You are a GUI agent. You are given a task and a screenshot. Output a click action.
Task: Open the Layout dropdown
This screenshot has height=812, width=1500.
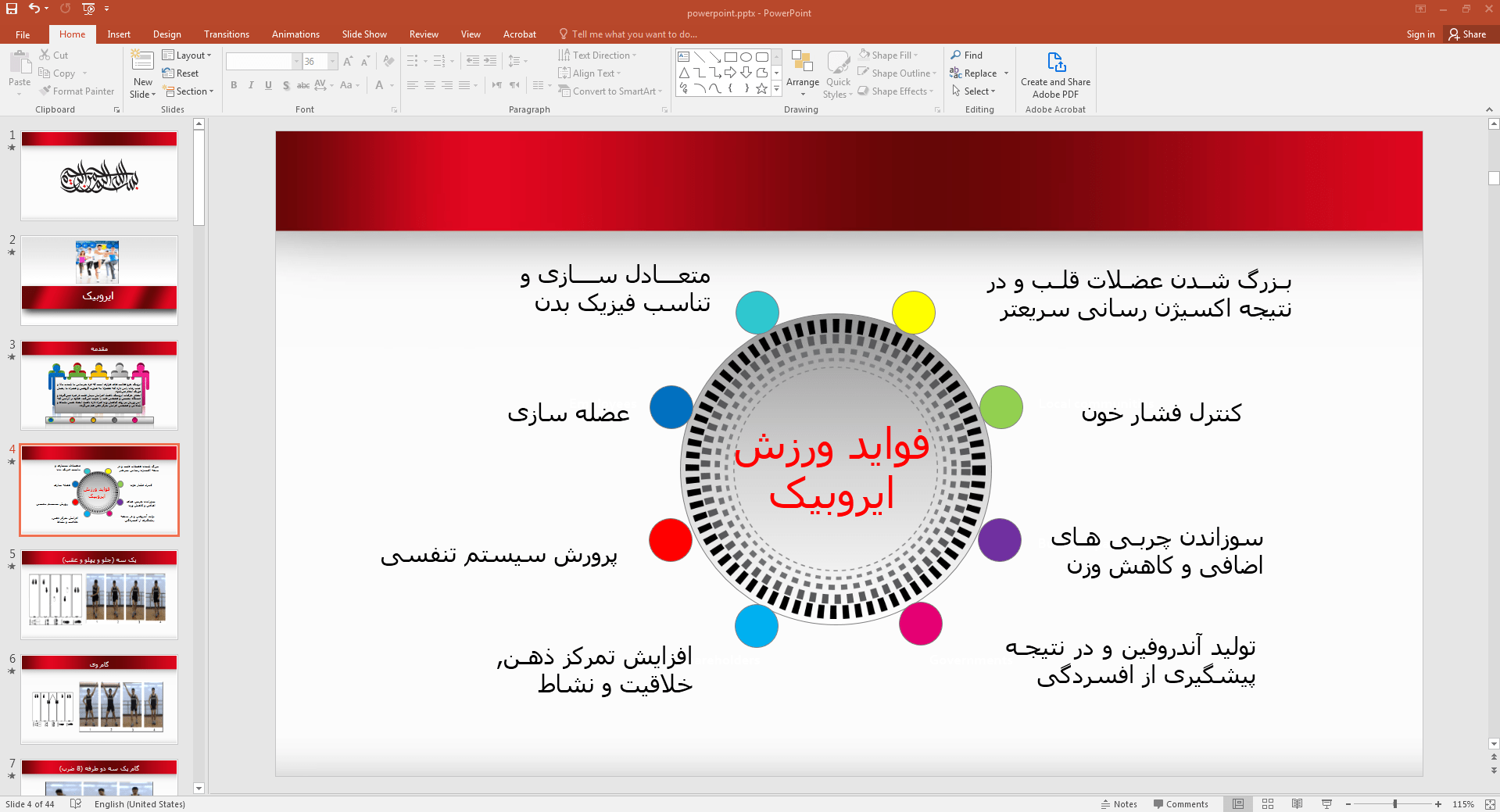pos(187,55)
